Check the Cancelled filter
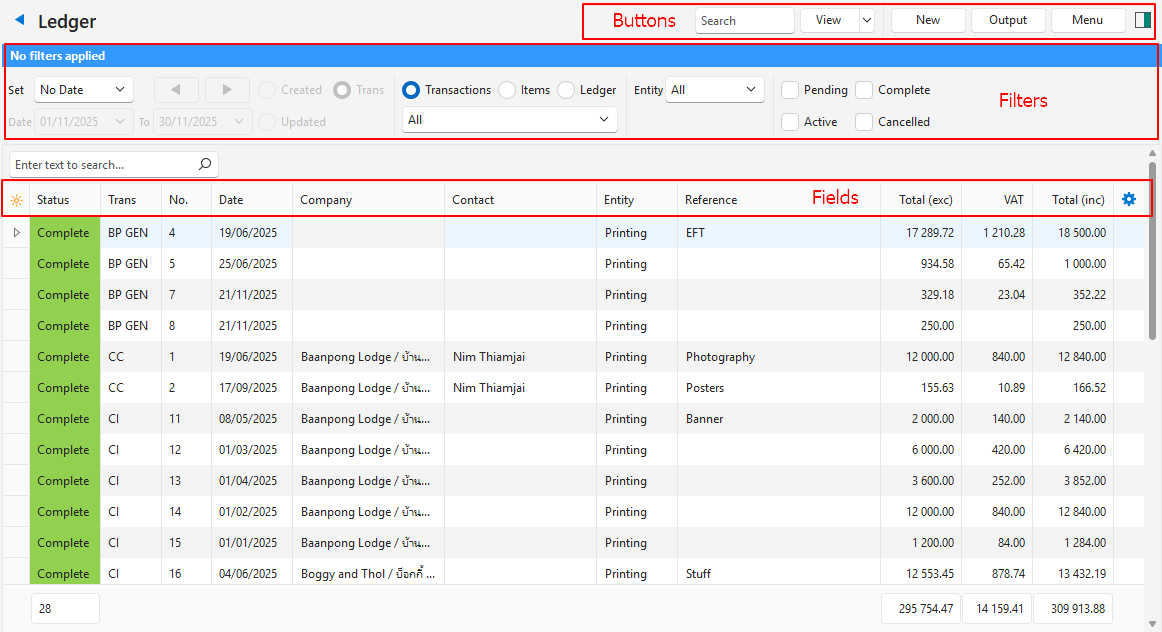 pos(863,121)
